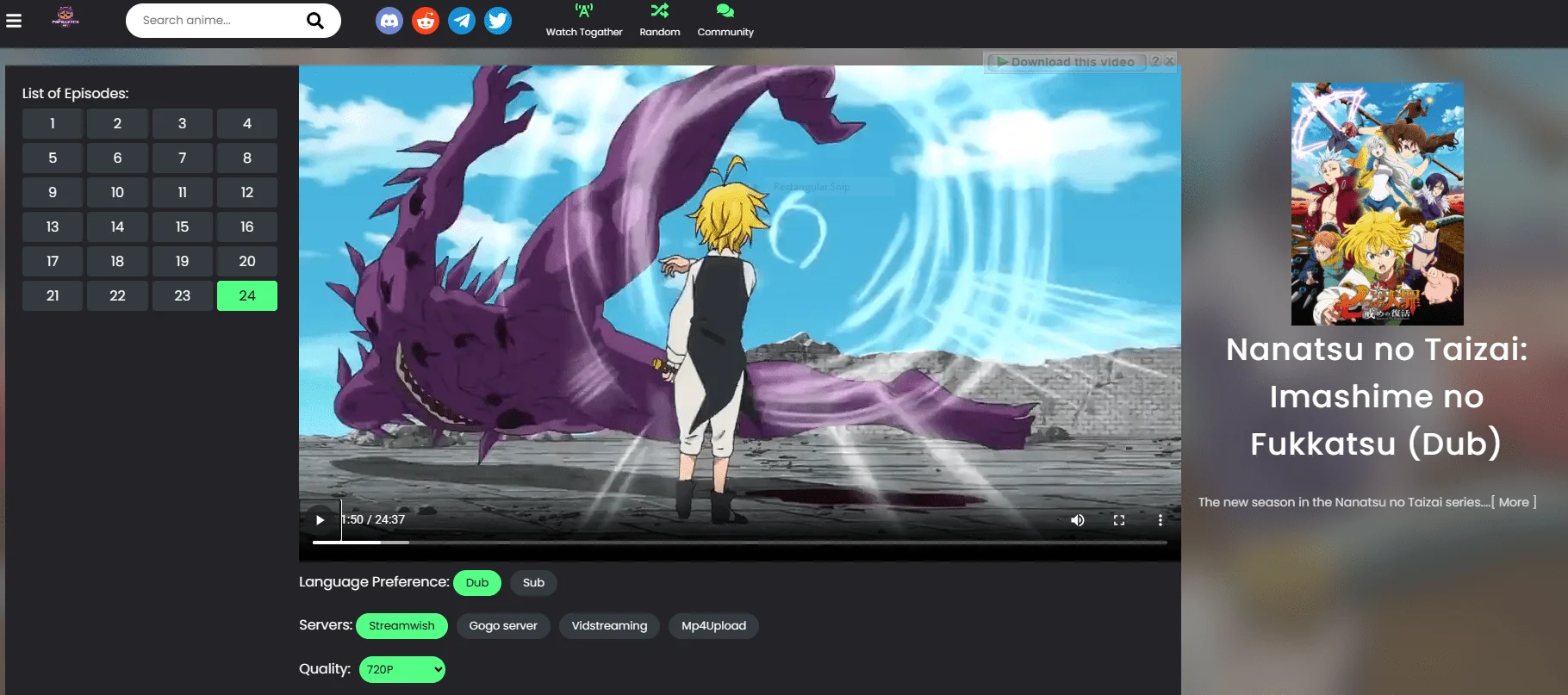Screen dimensions: 1568x695
Task: Go to episode 8
Action: (x=247, y=158)
